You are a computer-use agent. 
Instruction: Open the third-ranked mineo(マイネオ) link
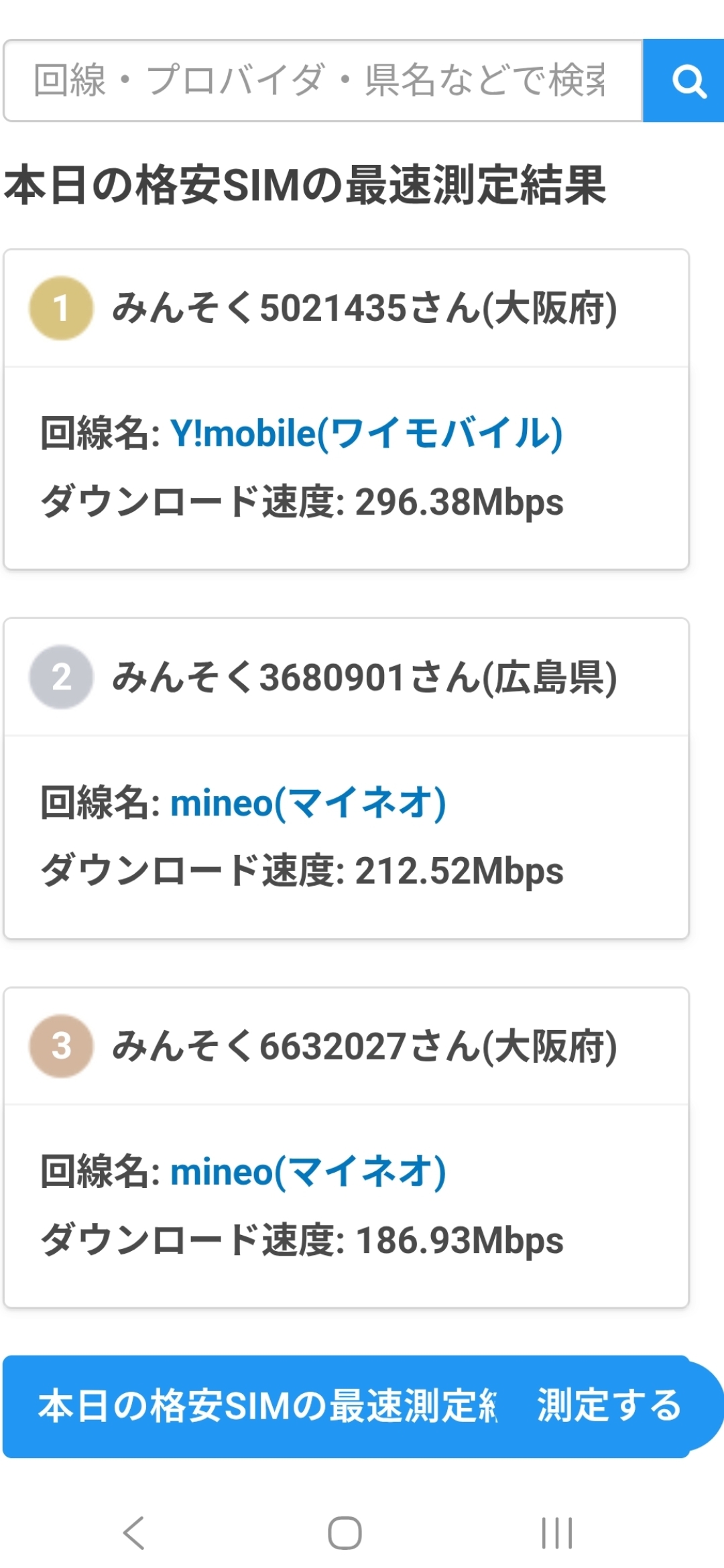pos(308,1171)
